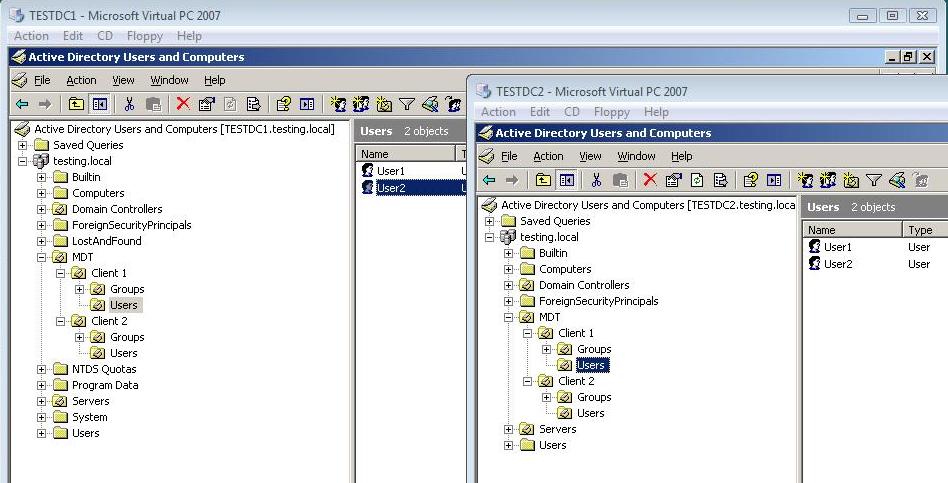Screen dimensions: 948x483
Task: Expand System node in TESTDC1 tree
Action: (x=42, y=417)
